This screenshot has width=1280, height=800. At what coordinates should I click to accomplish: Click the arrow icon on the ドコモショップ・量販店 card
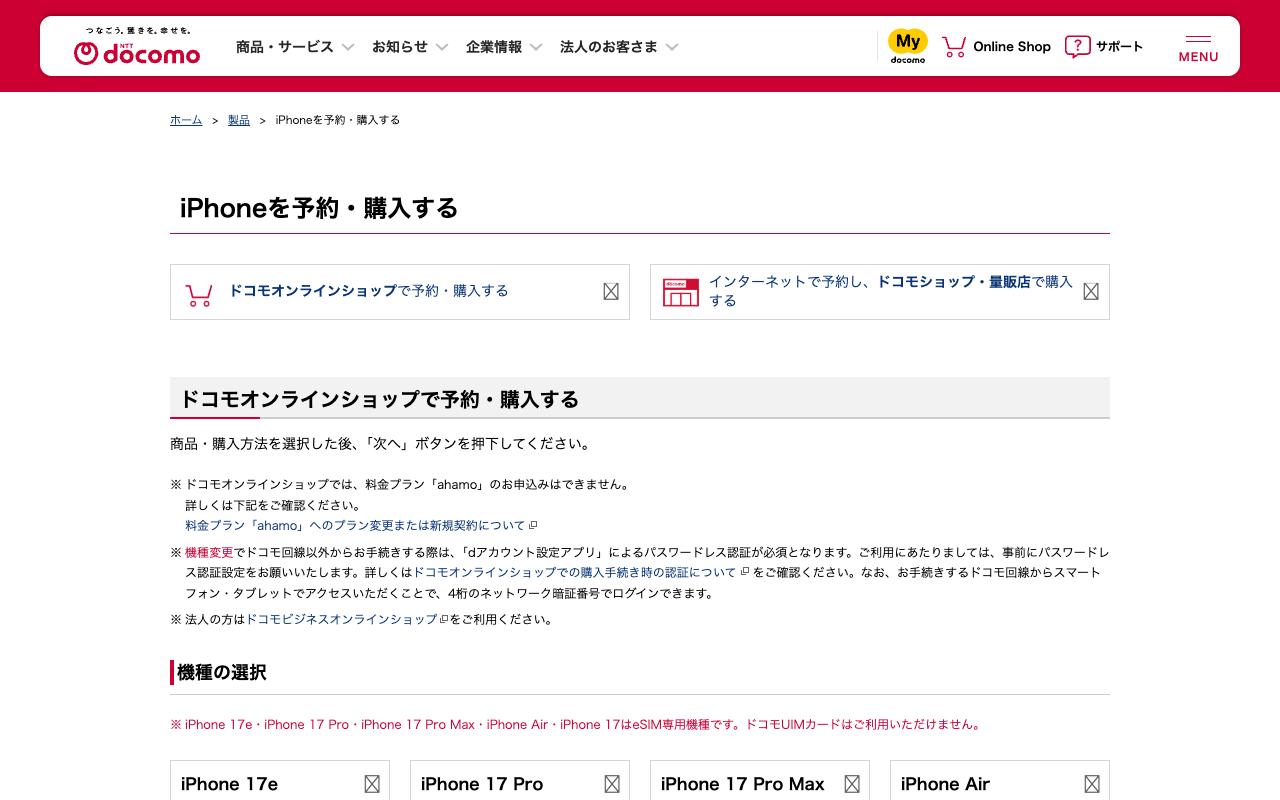pyautogui.click(x=1091, y=291)
